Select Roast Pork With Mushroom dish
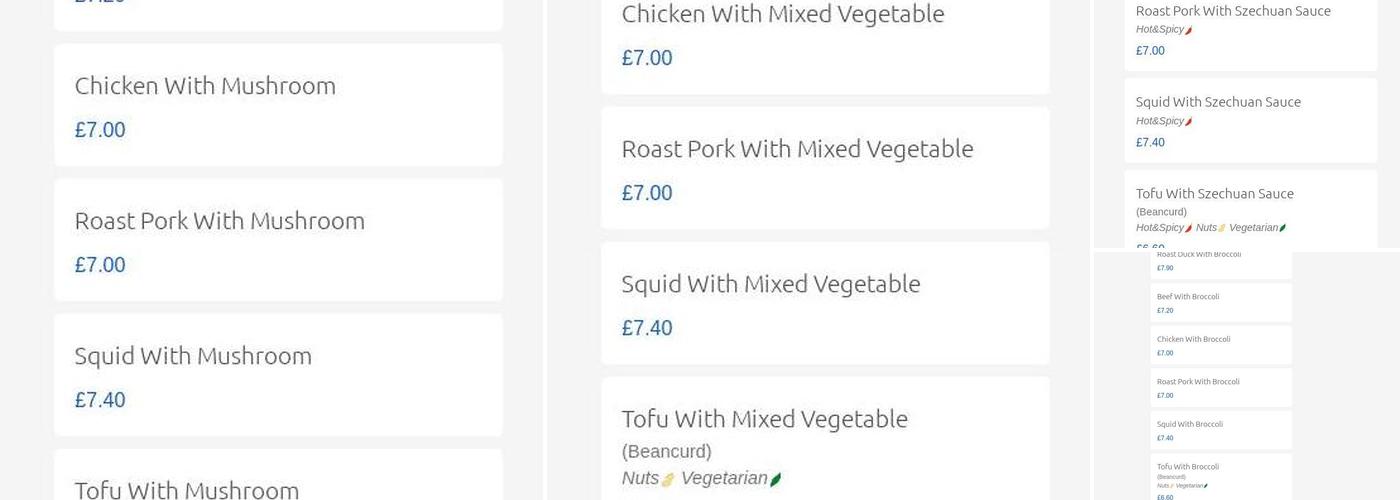The image size is (1400, 500). [219, 221]
